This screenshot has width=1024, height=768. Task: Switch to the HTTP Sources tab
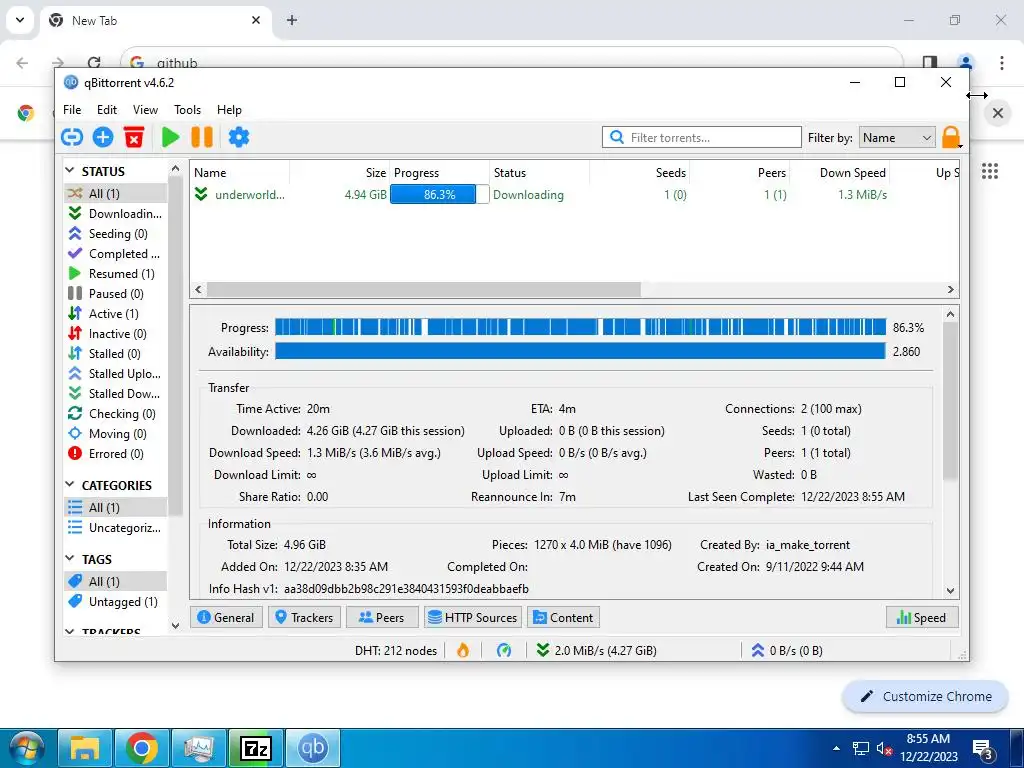[x=473, y=617]
